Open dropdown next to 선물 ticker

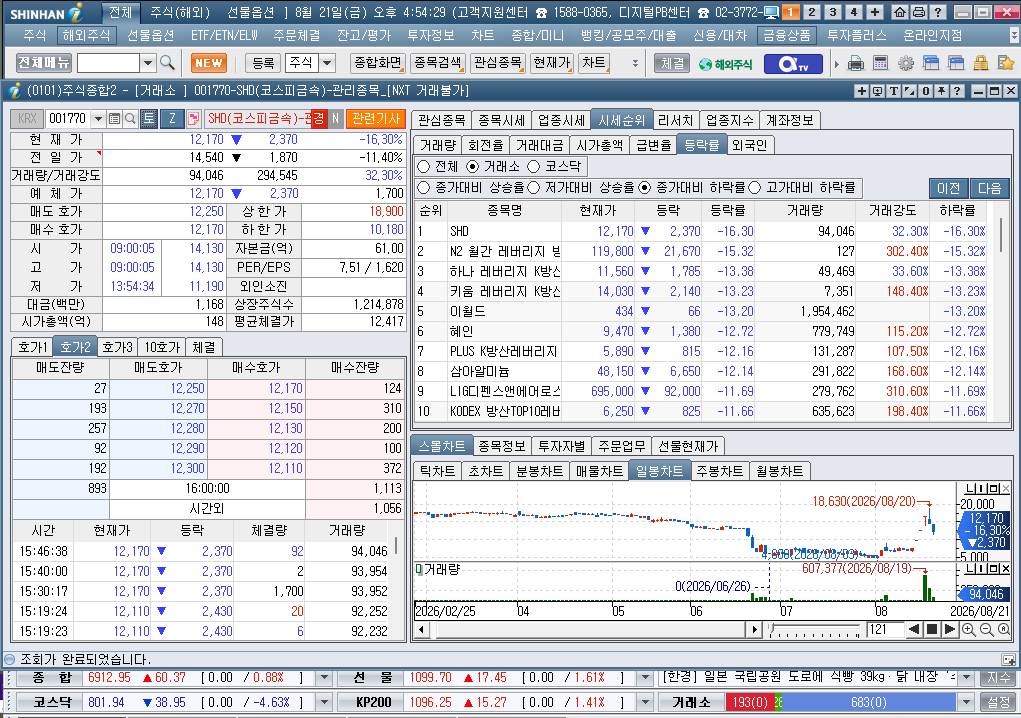tap(645, 678)
